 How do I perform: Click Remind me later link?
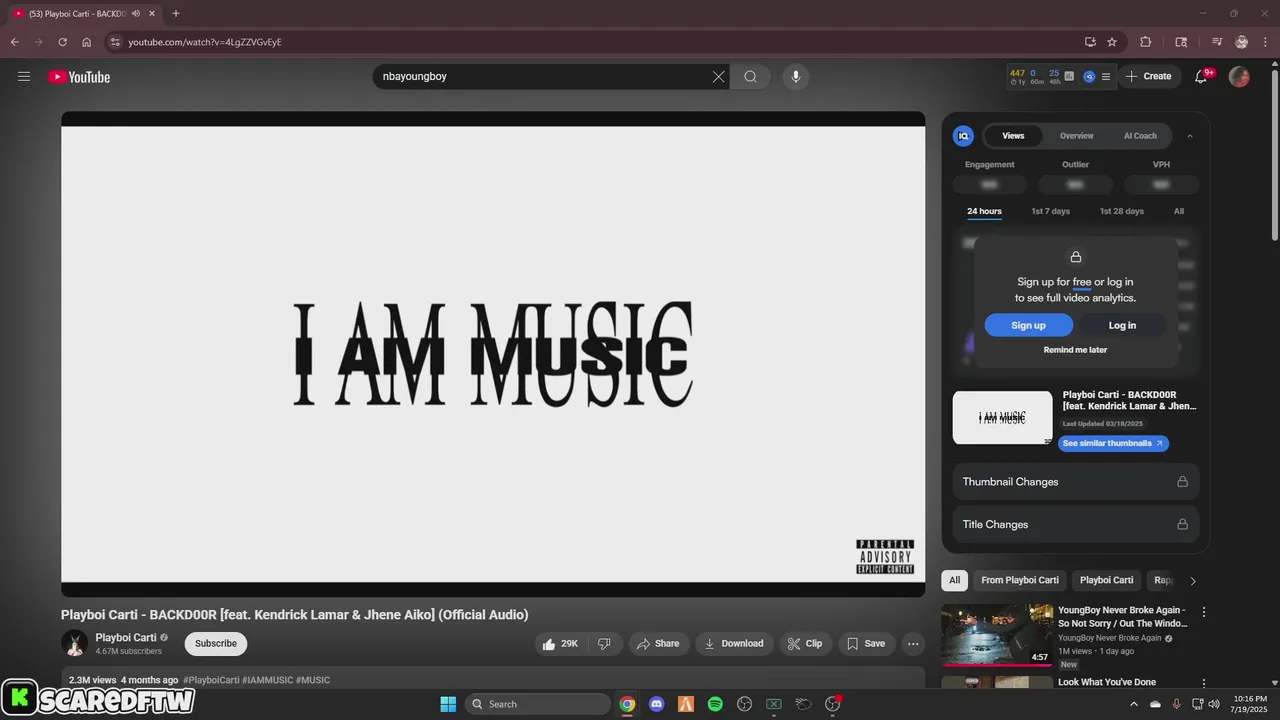[x=1075, y=350]
